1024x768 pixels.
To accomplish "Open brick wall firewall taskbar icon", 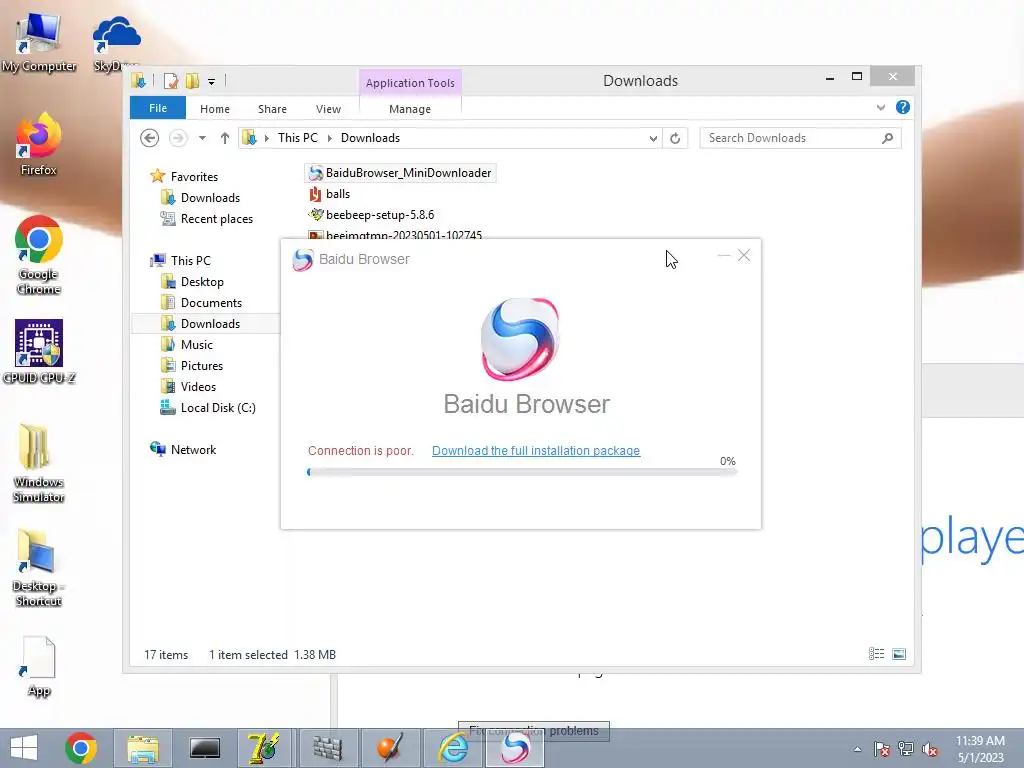I will click(x=327, y=748).
